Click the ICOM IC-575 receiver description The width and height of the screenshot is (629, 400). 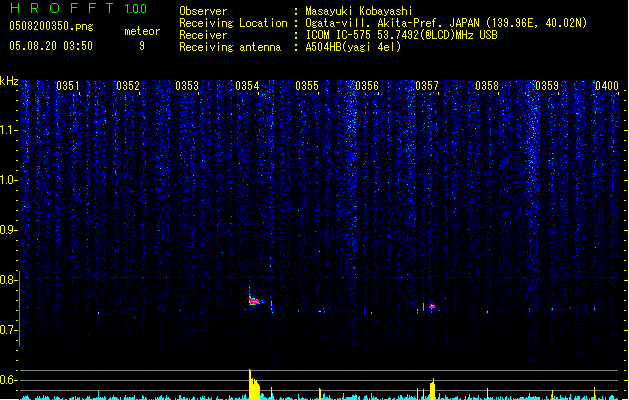pyautogui.click(x=401, y=35)
